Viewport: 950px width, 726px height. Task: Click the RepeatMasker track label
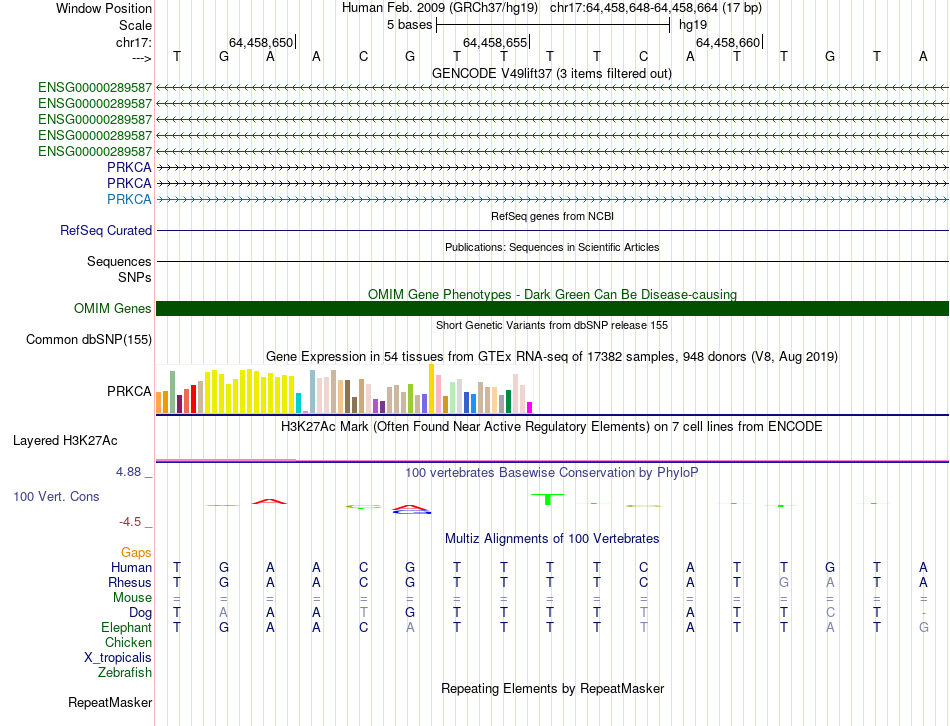point(110,702)
